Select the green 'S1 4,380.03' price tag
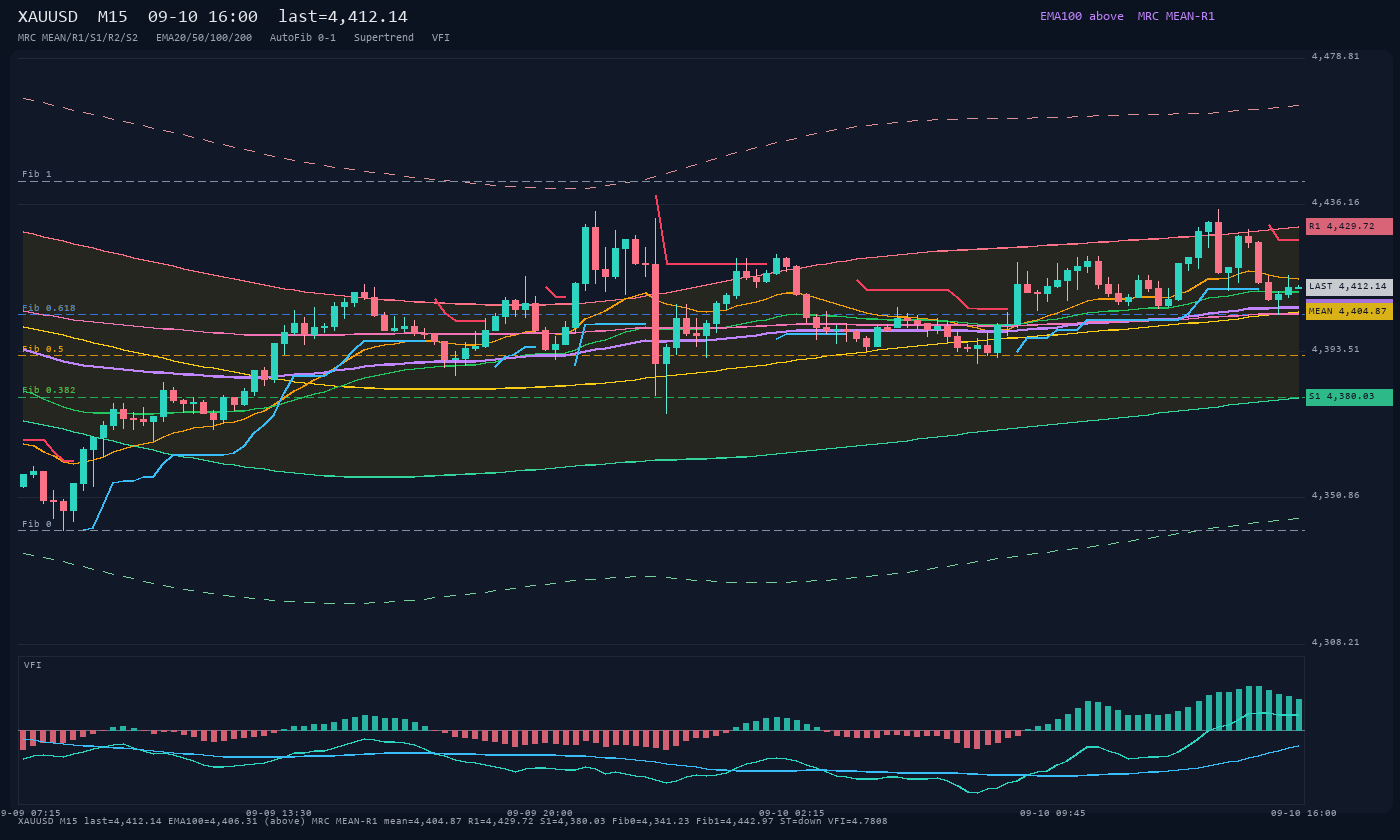Viewport: 1400px width, 840px height. (1349, 396)
